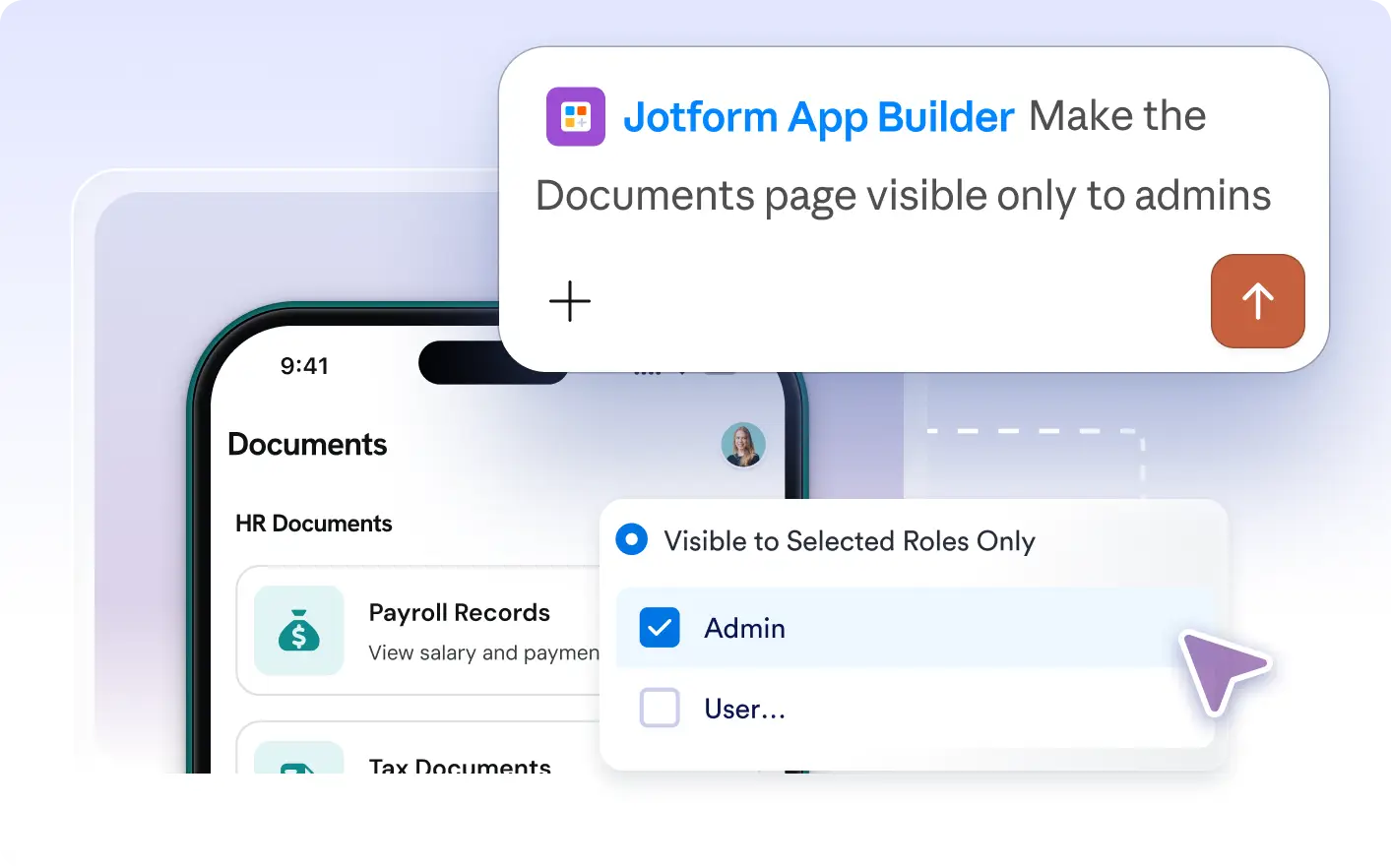
Task: Click the Tax Documents card icon
Action: pos(299,758)
